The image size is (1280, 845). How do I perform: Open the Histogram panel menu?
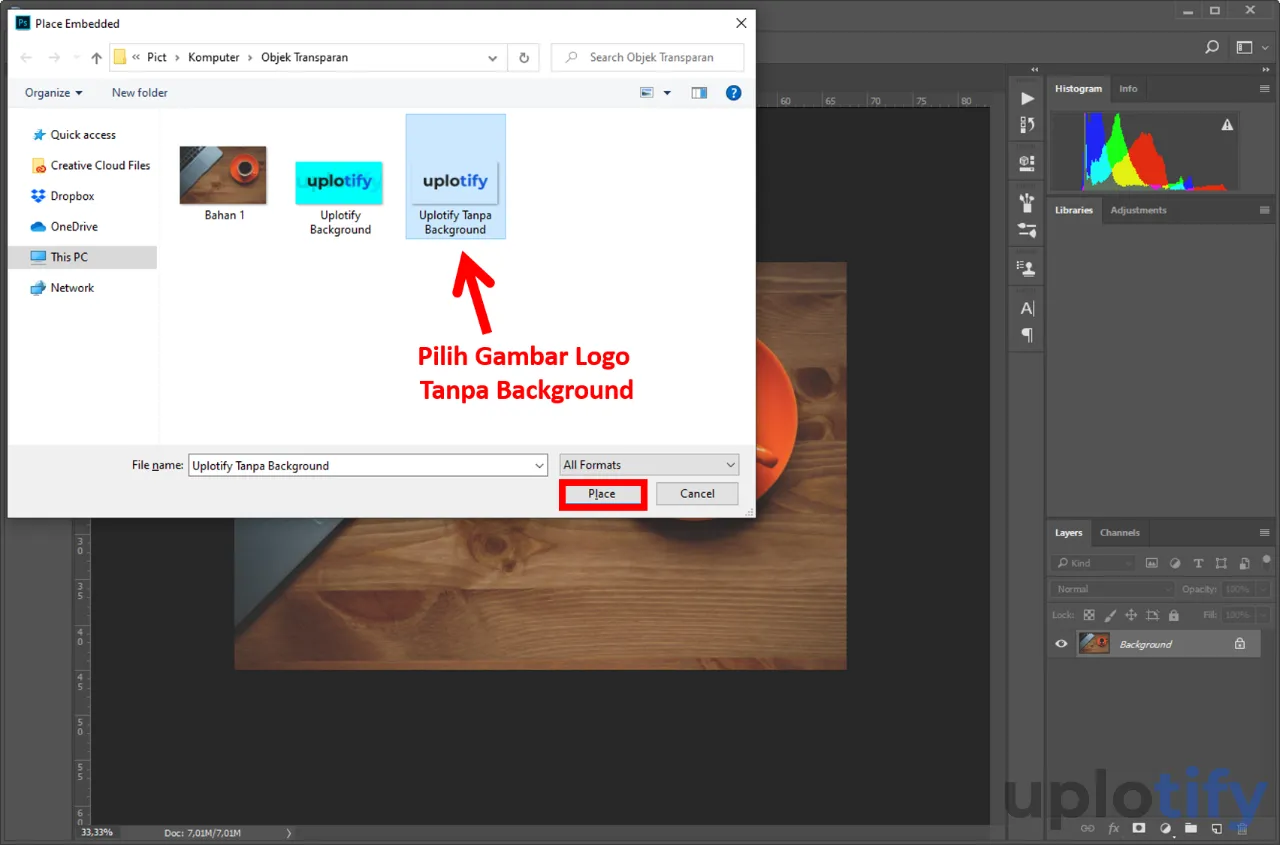pos(1265,89)
